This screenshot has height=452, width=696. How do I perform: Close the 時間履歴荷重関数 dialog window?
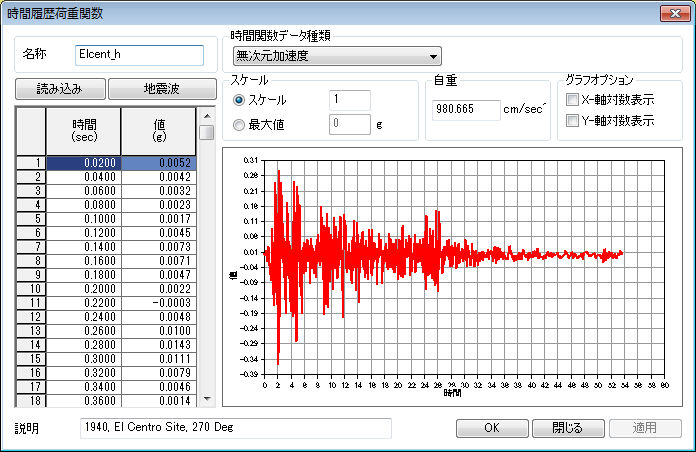tap(675, 13)
